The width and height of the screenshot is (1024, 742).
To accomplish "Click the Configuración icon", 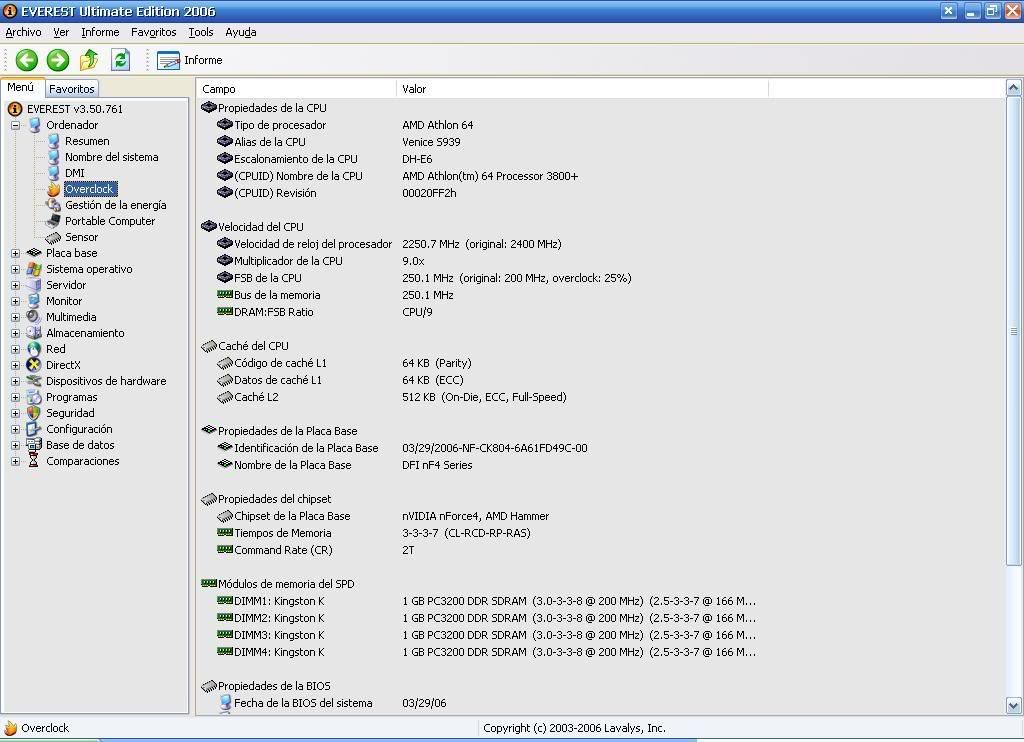I will pos(34,429).
